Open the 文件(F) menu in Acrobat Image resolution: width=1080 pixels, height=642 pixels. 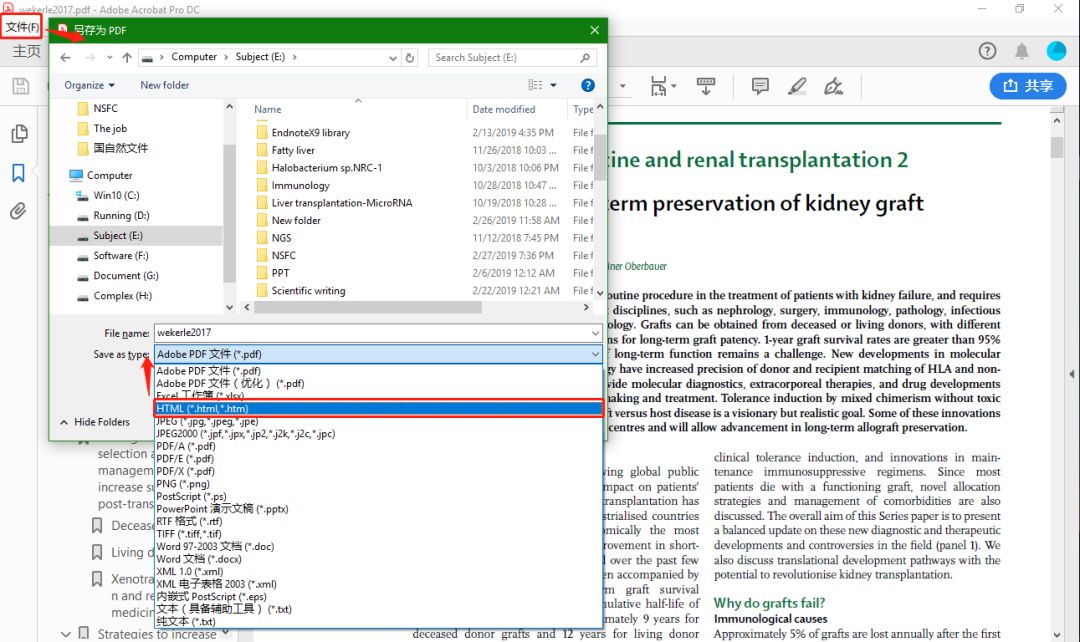pos(22,28)
